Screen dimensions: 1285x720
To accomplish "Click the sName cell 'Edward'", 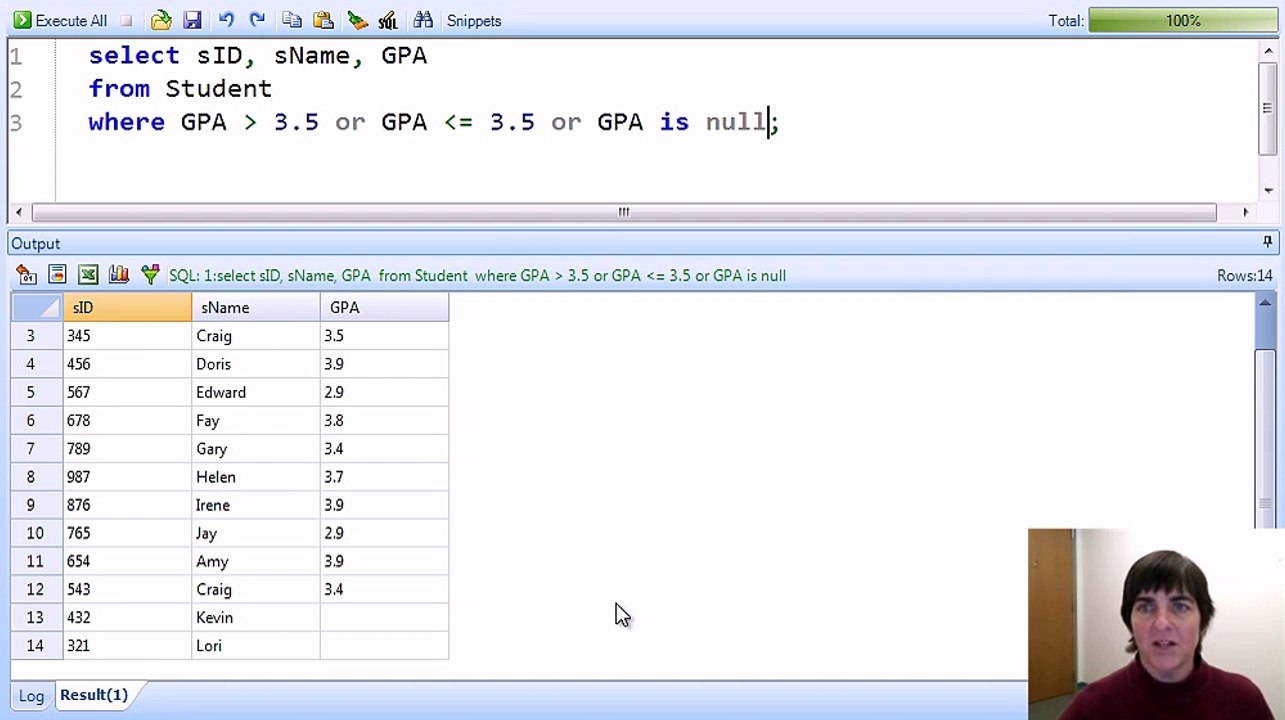I will tap(255, 392).
